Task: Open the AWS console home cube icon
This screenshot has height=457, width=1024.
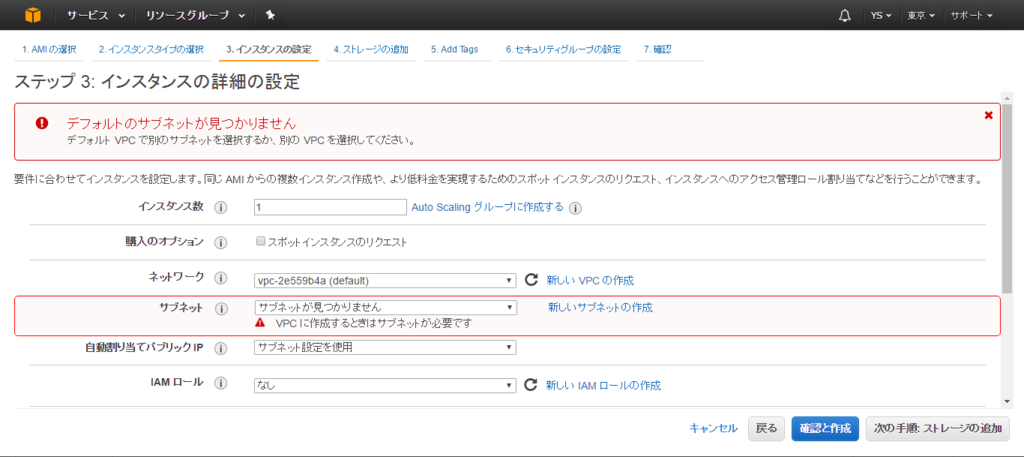Action: pyautogui.click(x=33, y=15)
